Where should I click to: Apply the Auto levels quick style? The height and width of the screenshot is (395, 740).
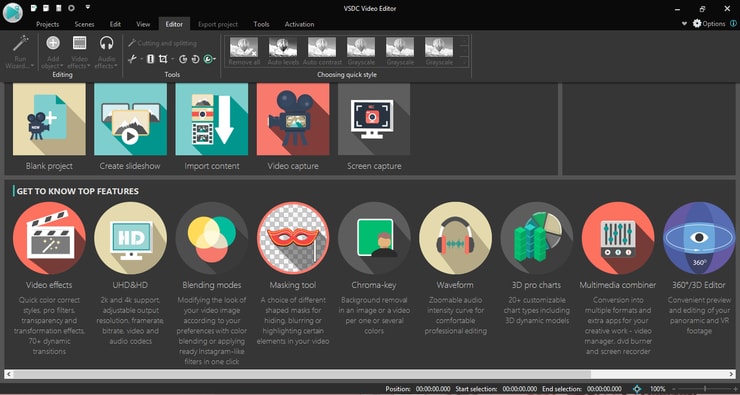click(x=283, y=51)
